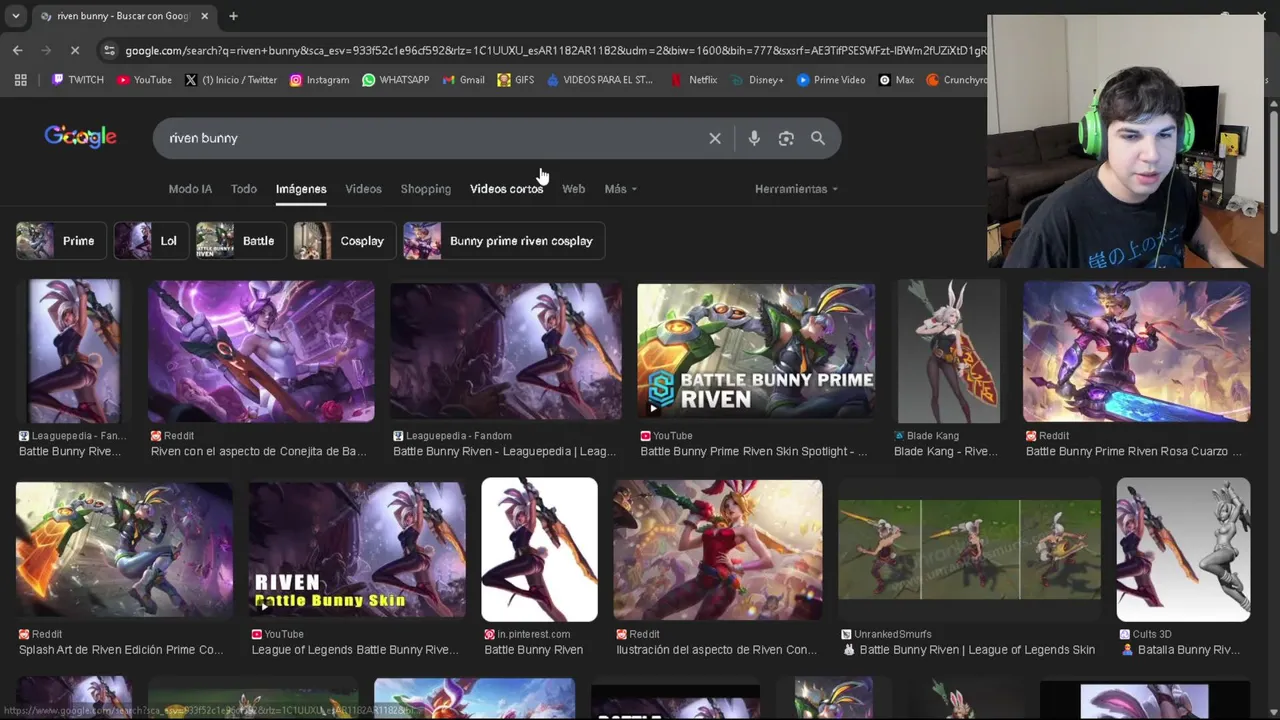Open Blade Kang Riven image

point(948,351)
